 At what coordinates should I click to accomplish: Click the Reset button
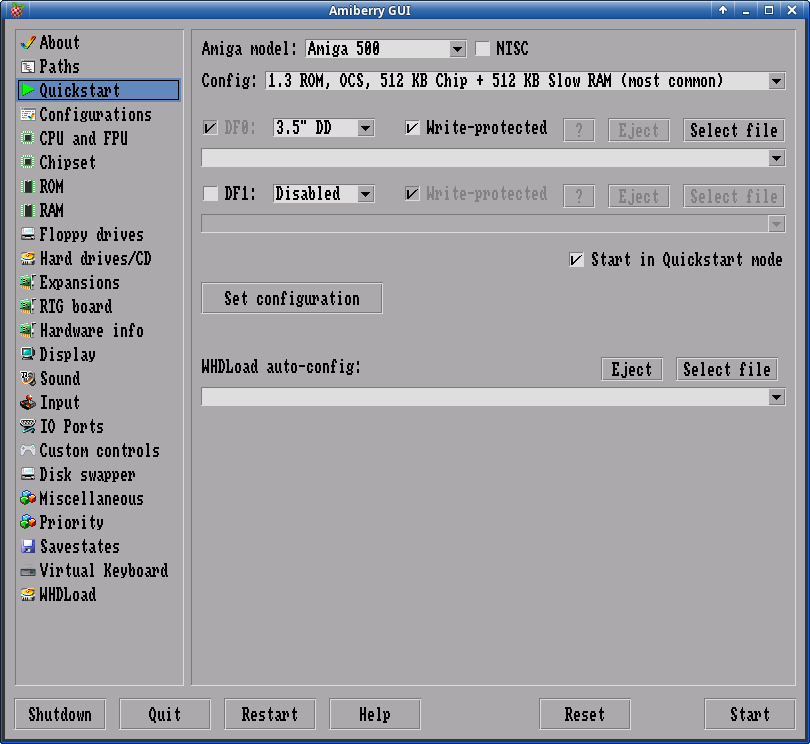[x=585, y=714]
